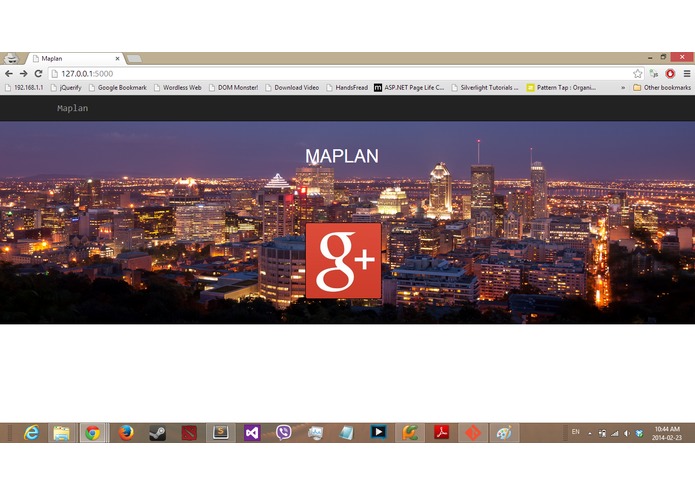This screenshot has height=494, width=695.
Task: Open the Silverlight Tutorials bookmark
Action: pos(485,88)
